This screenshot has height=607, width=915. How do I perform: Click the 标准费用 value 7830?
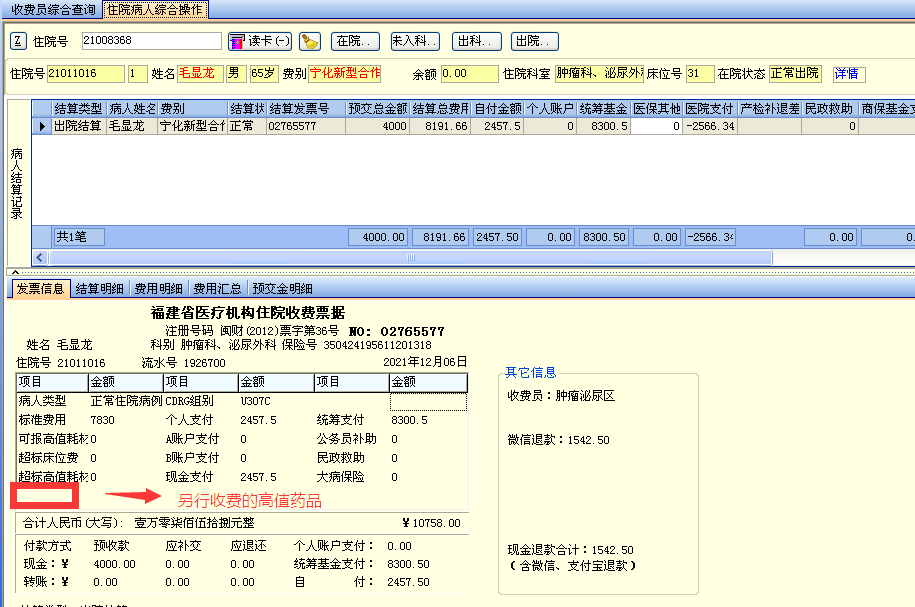pos(103,420)
